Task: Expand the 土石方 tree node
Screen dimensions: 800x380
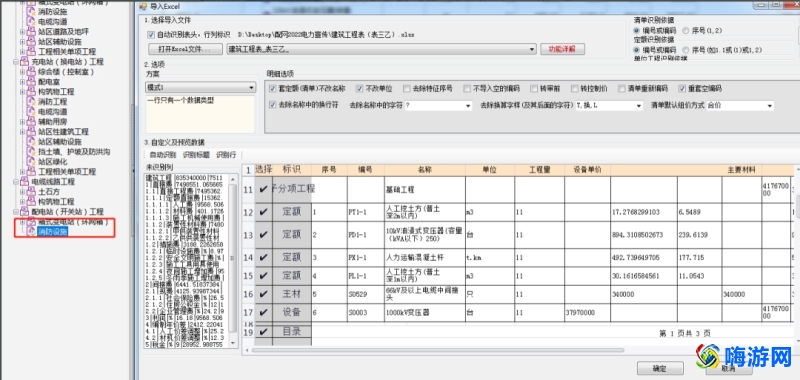Action: click(22, 191)
